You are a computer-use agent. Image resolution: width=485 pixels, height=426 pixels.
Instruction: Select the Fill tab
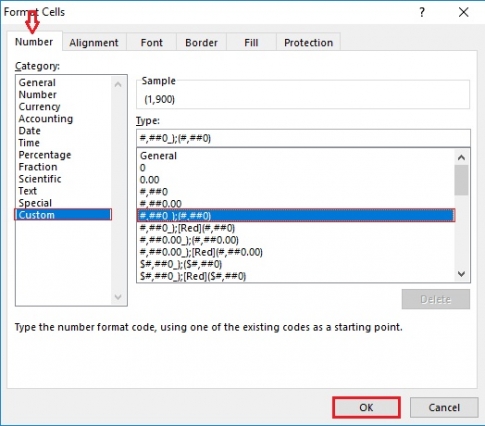[251, 43]
